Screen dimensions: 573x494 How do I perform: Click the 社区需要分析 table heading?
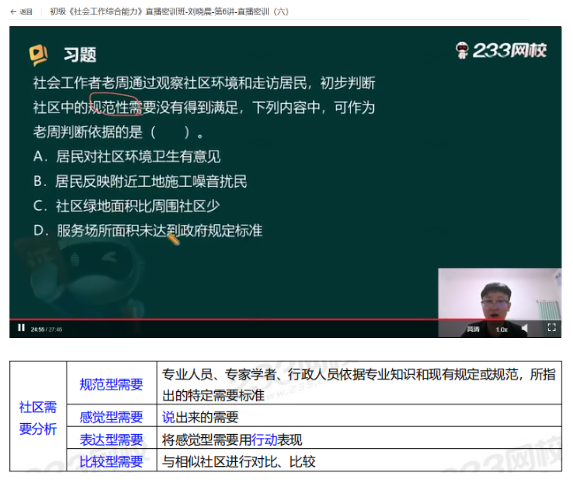click(38, 418)
